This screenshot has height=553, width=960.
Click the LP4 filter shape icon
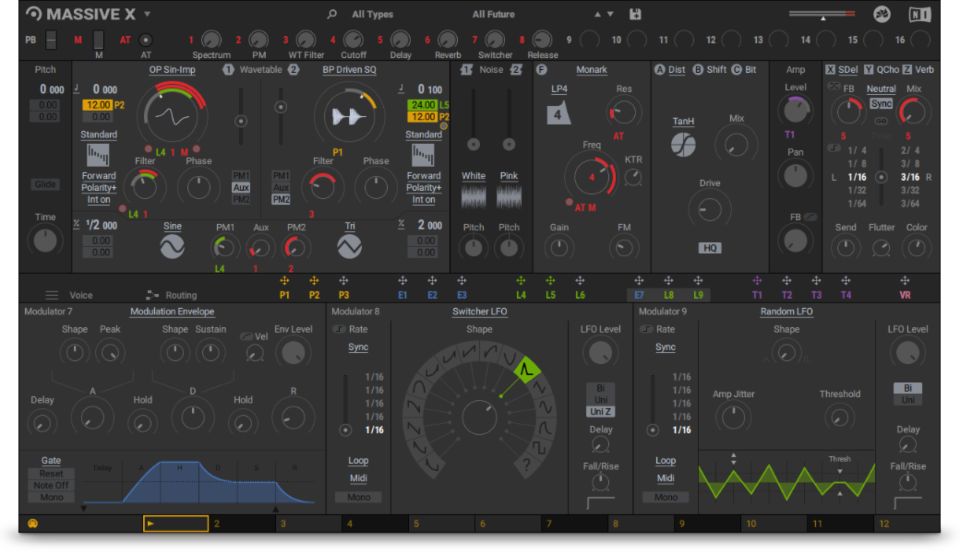(x=559, y=115)
